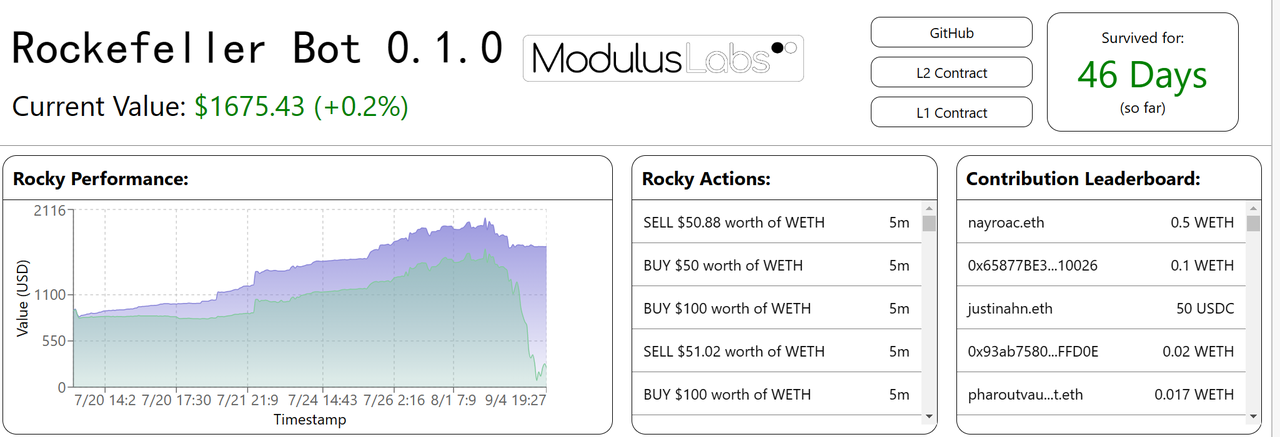Image resolution: width=1280 pixels, height=437 pixels.
Task: Click justinahn.eth leaderboard entry
Action: click(1100, 308)
